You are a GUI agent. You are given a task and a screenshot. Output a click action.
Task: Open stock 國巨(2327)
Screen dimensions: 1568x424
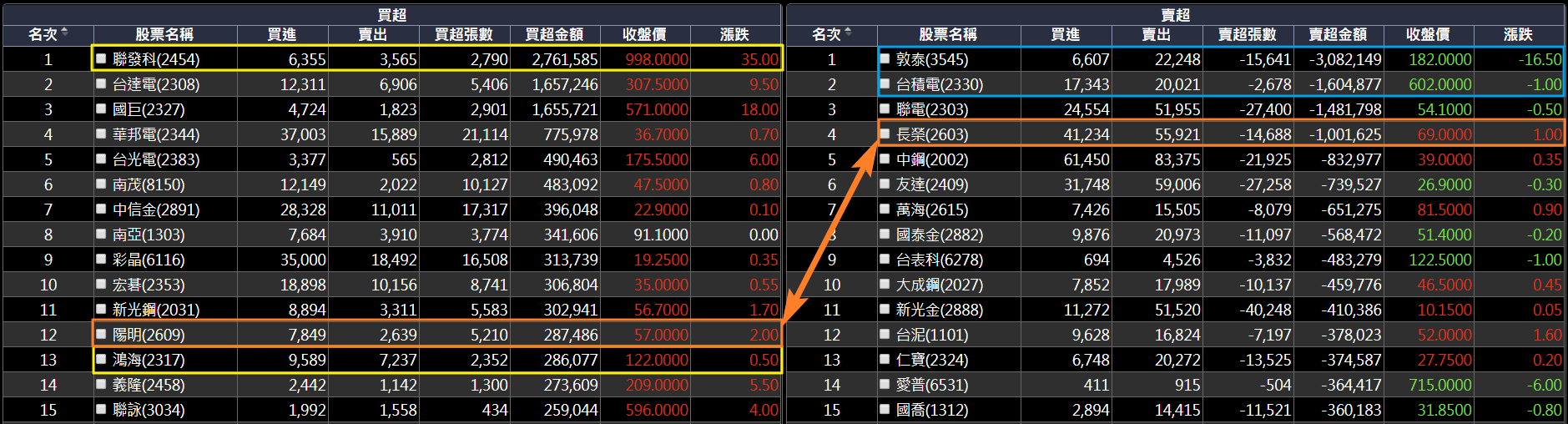[149, 109]
